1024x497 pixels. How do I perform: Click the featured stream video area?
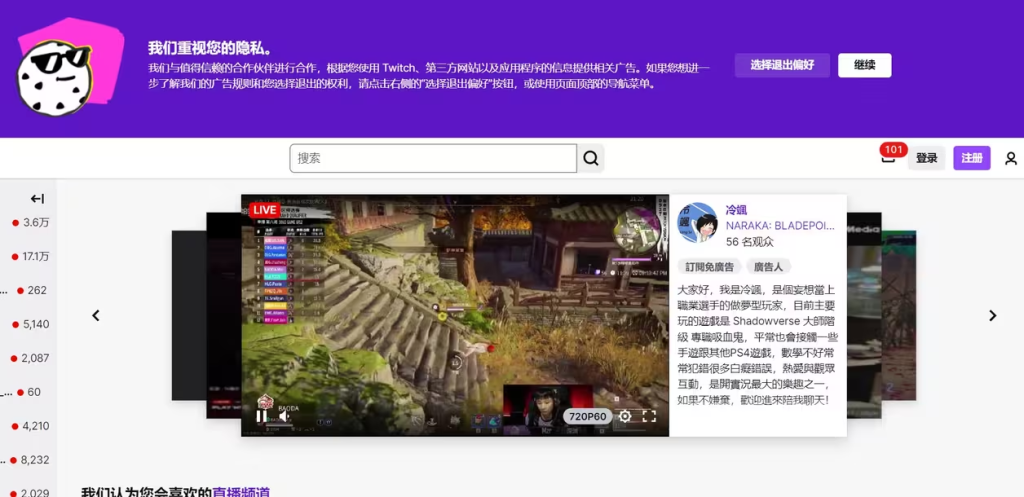pos(455,315)
